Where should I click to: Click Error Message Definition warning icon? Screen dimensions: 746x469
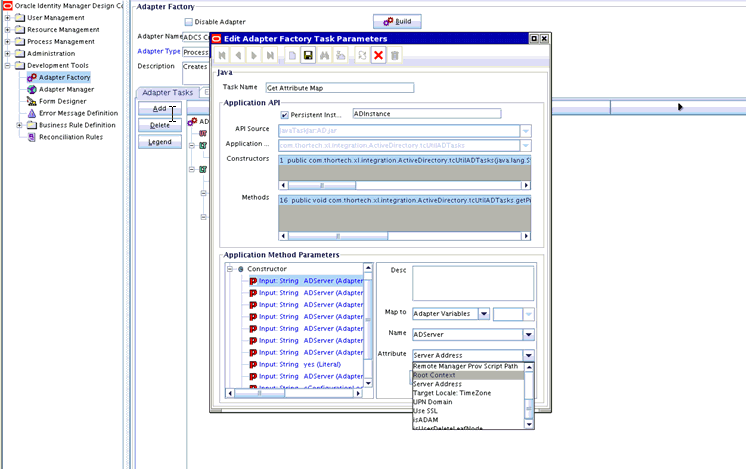point(32,113)
